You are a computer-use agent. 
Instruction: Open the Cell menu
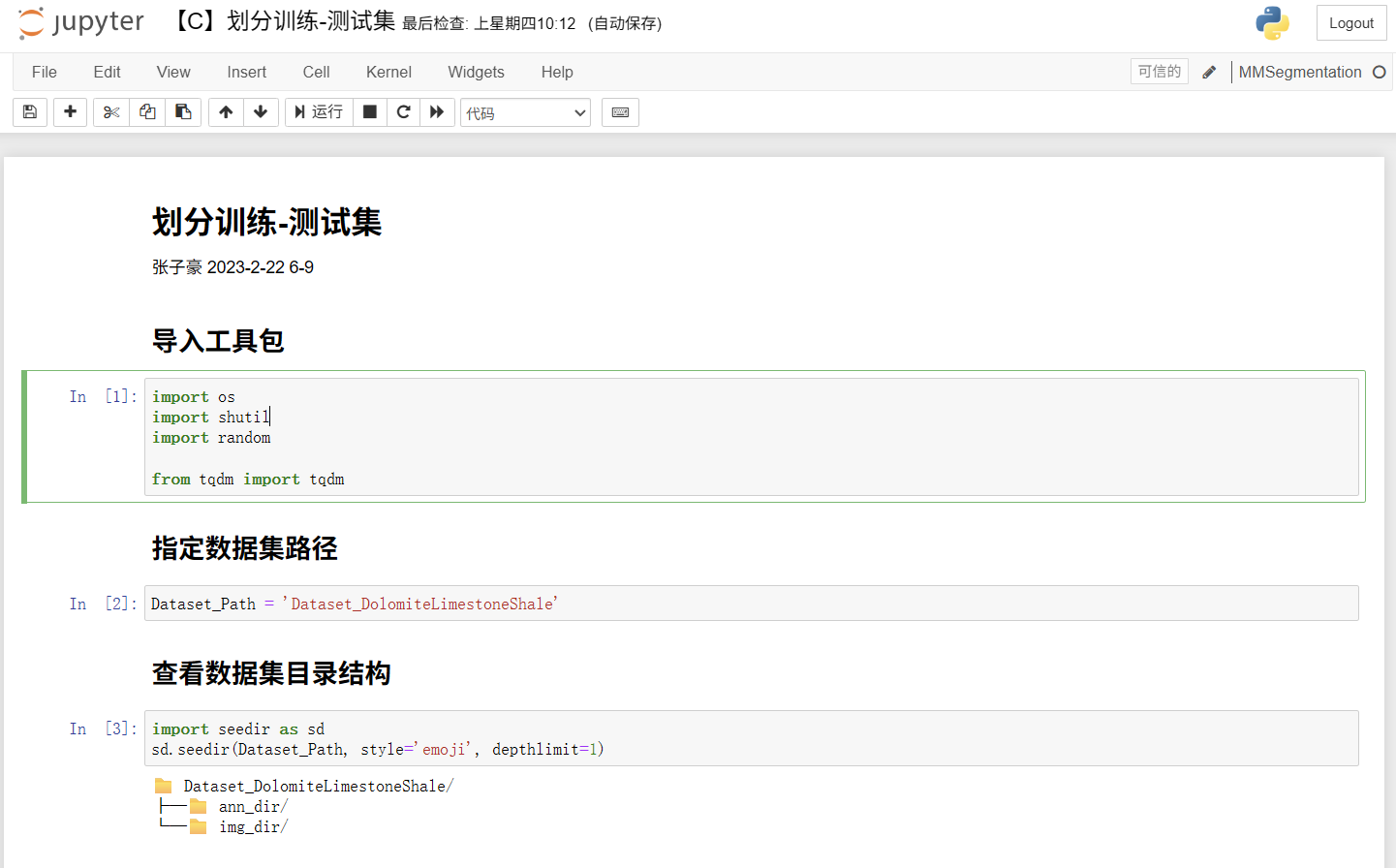click(316, 72)
